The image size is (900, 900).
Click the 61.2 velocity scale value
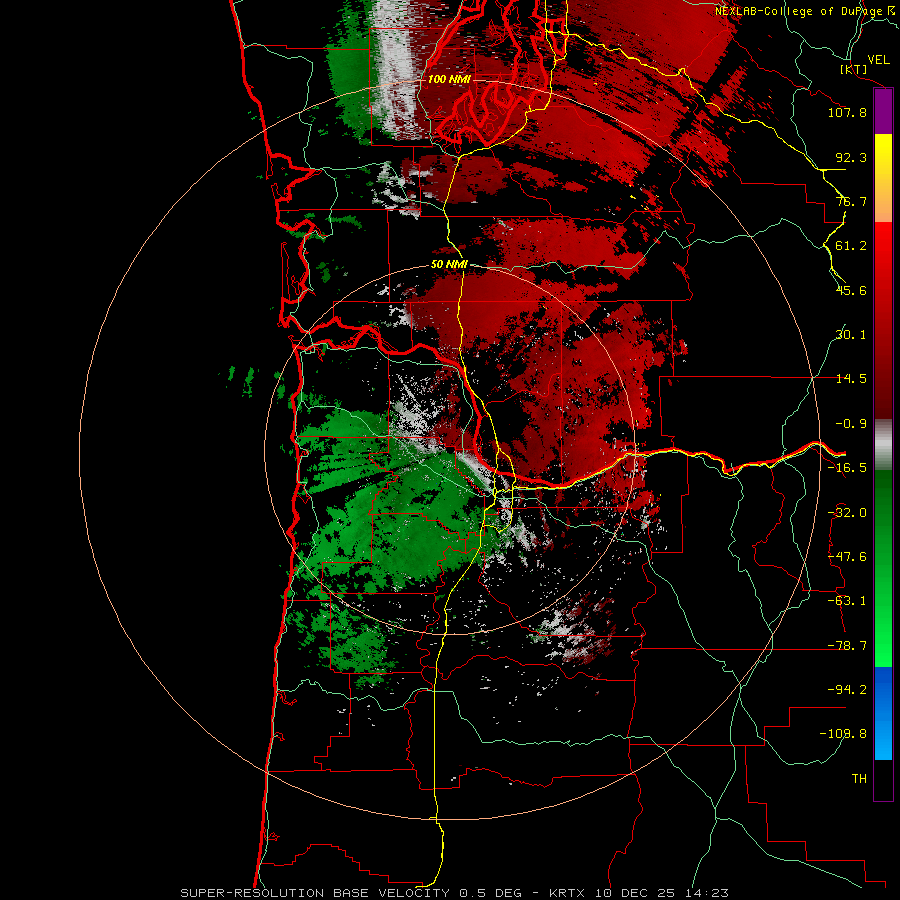tap(851, 246)
